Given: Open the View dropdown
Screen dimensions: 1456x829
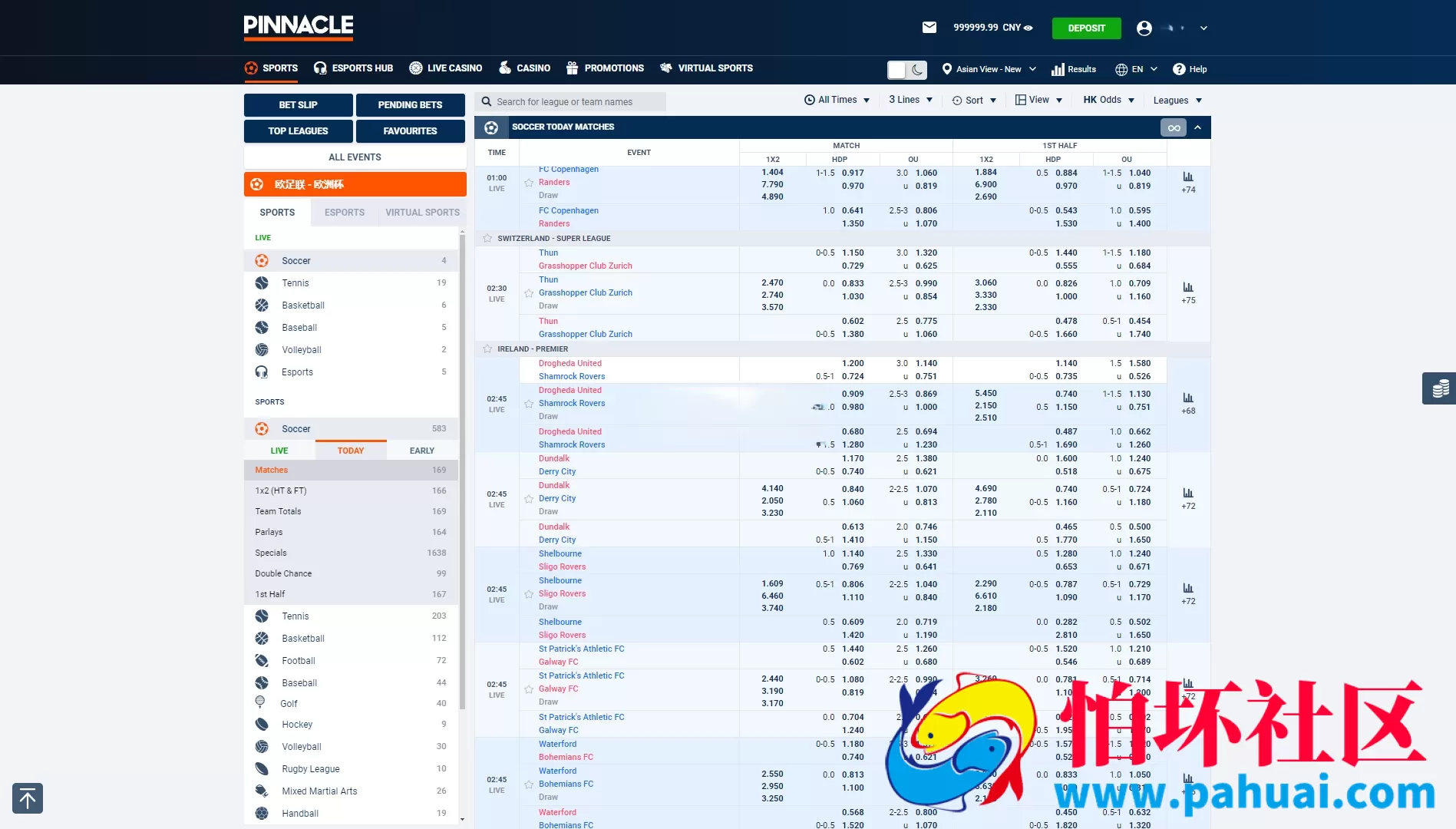Looking at the screenshot, I should click(1038, 100).
